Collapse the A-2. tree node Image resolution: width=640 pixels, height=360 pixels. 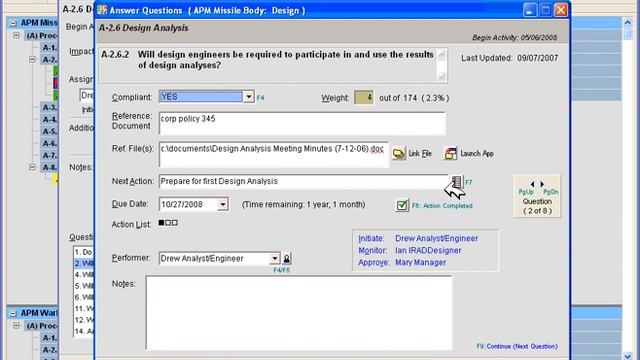[32, 60]
